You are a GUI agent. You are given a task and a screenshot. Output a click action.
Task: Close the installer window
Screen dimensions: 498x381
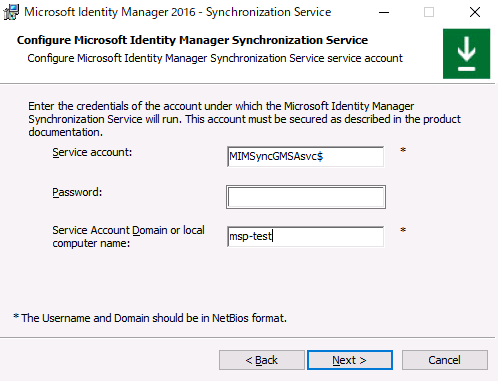(475, 12)
